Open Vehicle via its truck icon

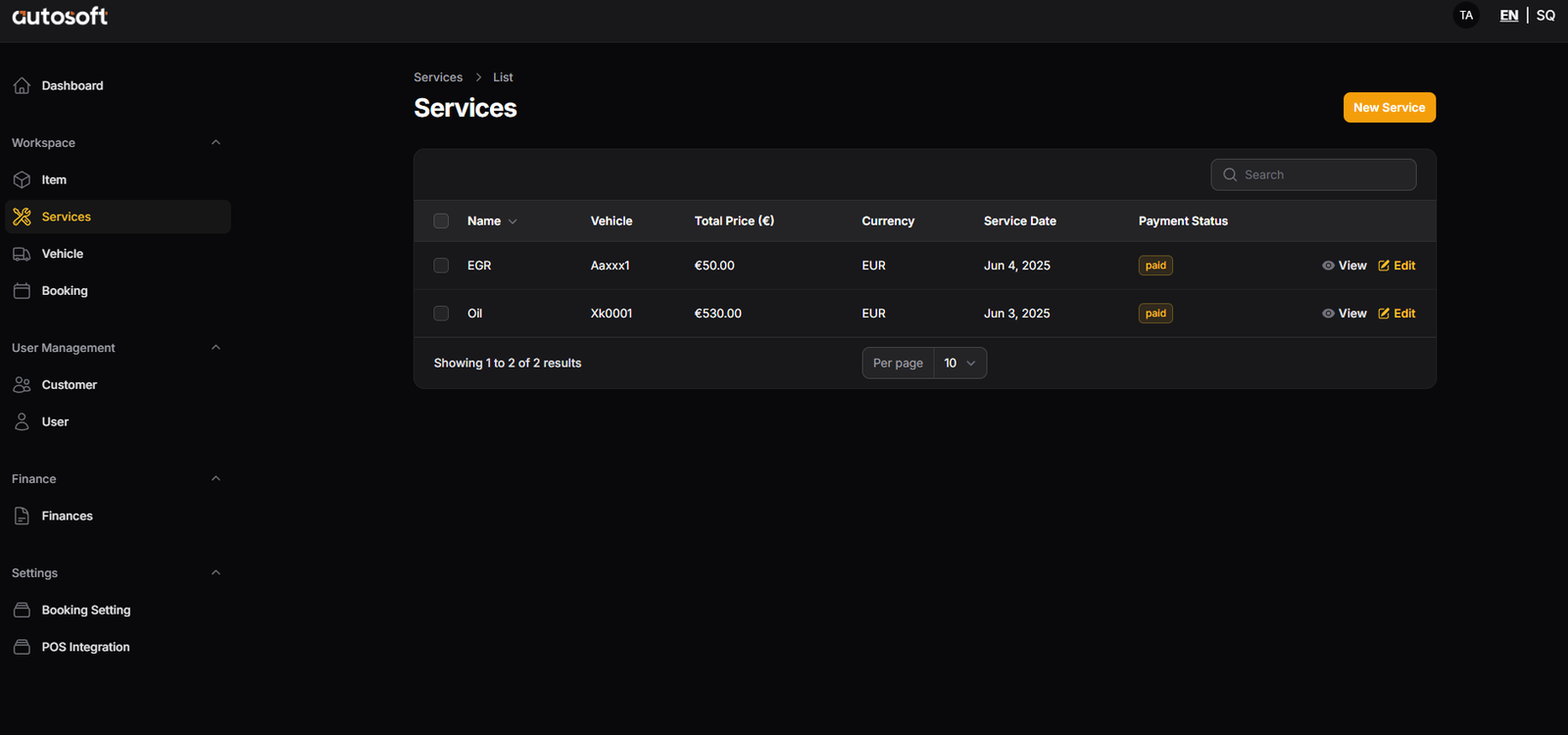pos(22,254)
